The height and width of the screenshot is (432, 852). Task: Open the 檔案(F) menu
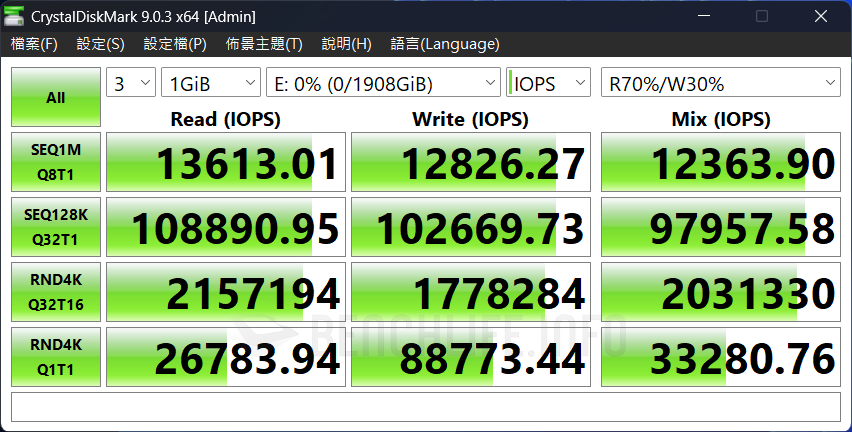(34, 44)
